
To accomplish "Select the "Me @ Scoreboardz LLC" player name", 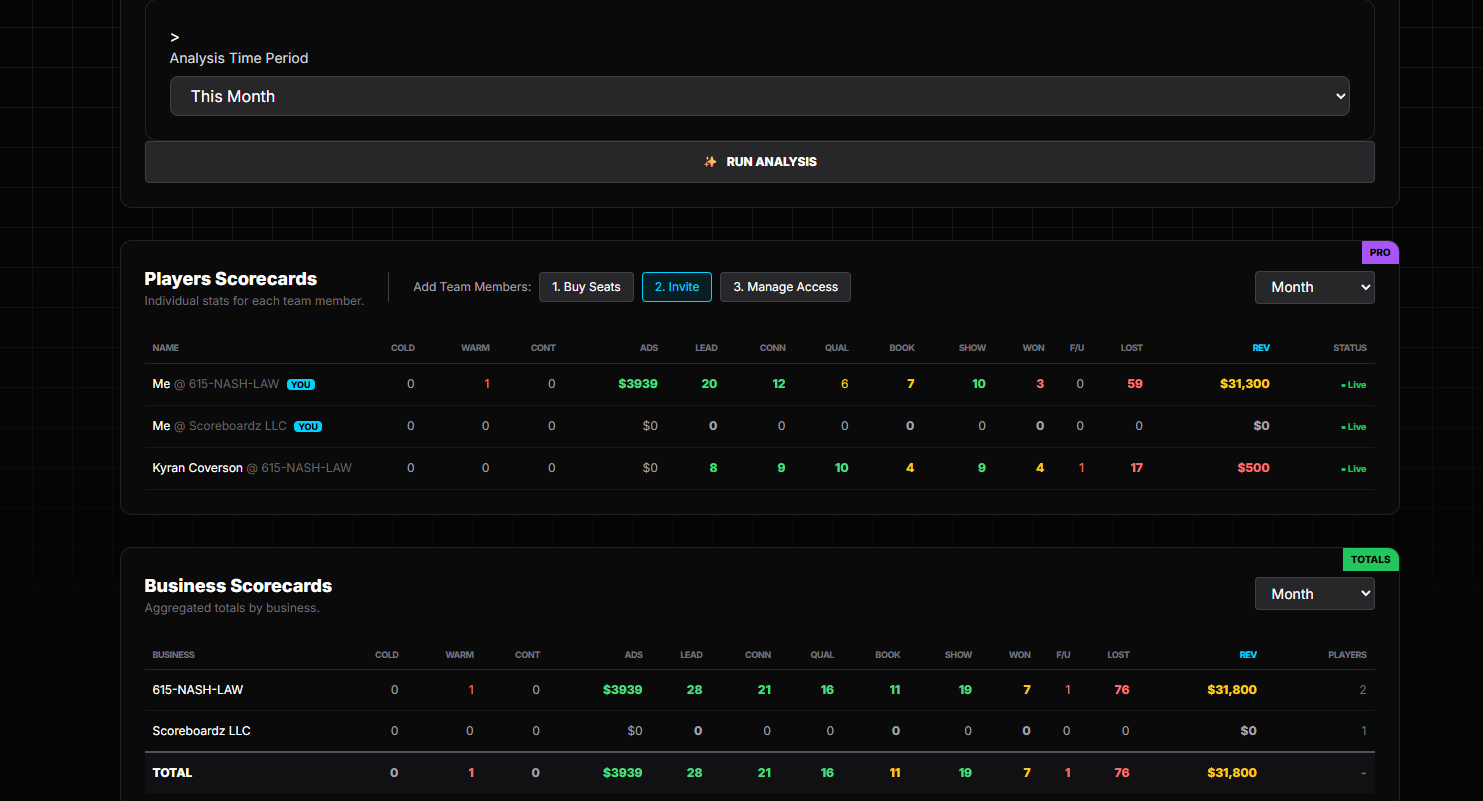I will click(x=219, y=426).
